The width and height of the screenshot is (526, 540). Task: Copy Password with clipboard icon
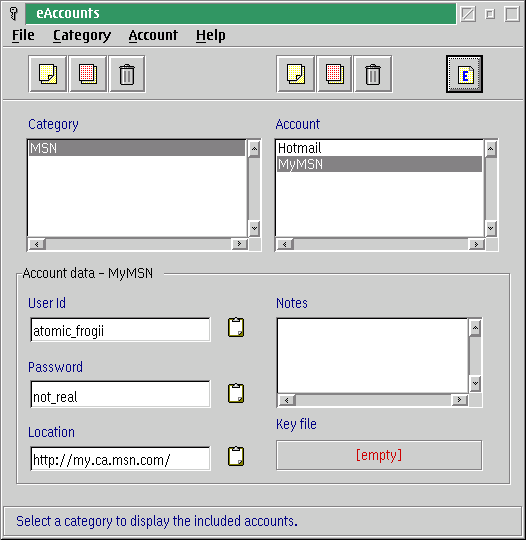coord(236,393)
